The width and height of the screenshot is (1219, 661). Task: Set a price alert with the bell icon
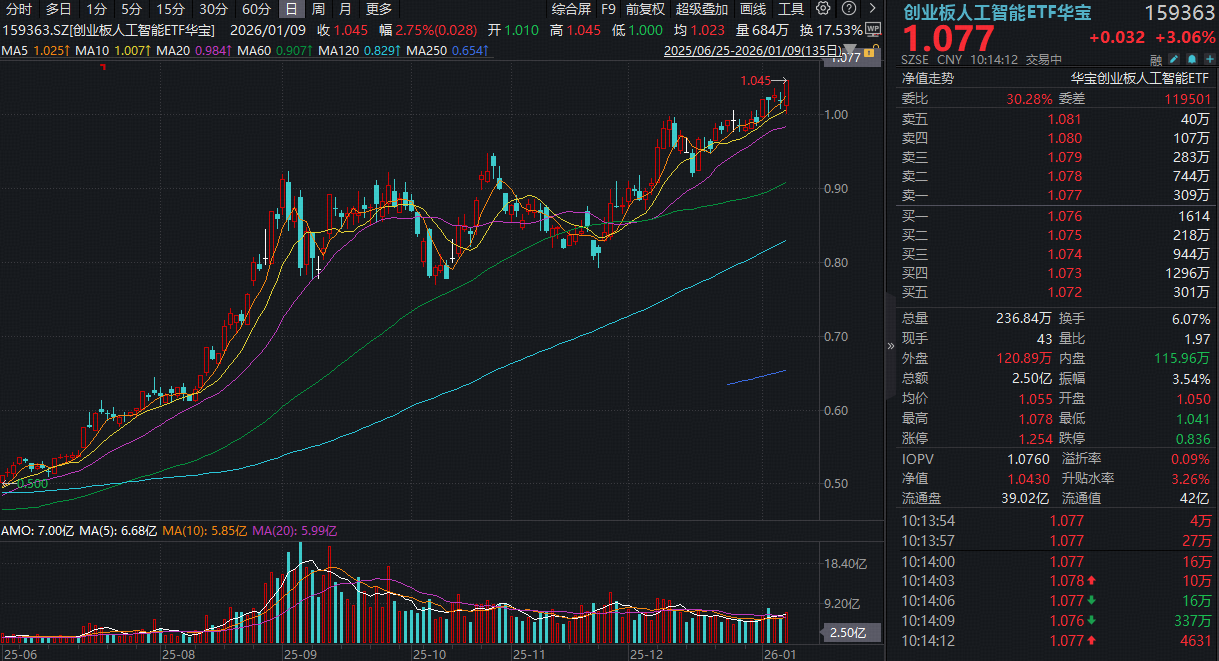pos(1192,59)
